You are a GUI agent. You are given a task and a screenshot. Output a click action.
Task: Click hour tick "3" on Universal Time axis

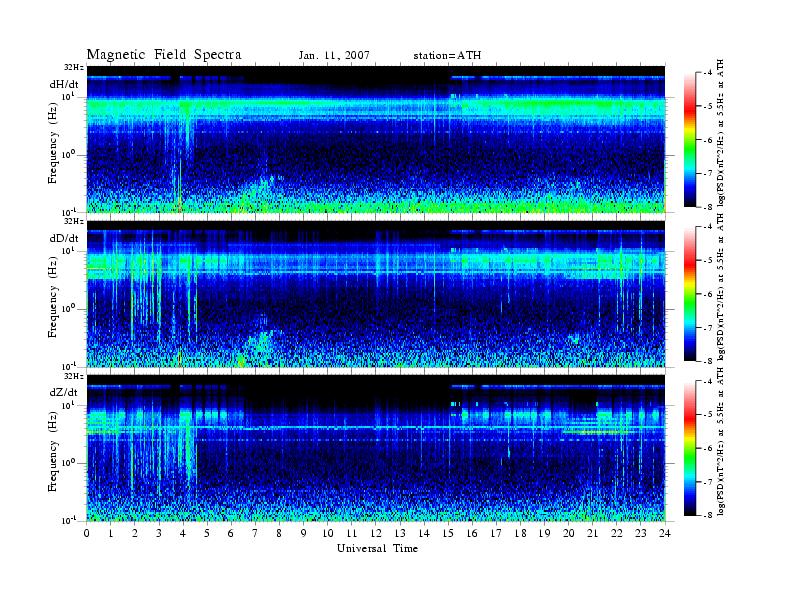pos(159,534)
